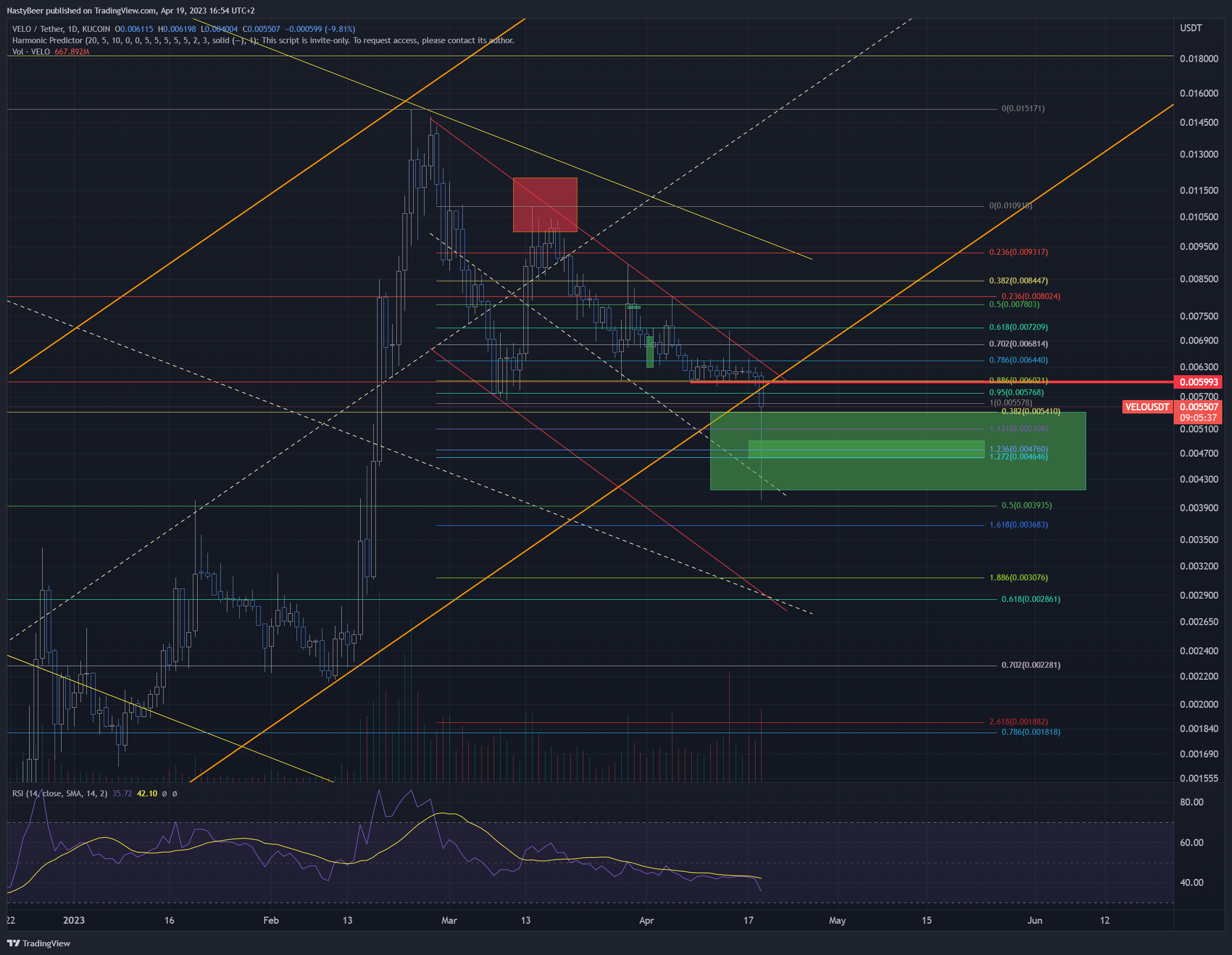Select the large green target zone rectangle
1232x955 pixels.
point(898,451)
